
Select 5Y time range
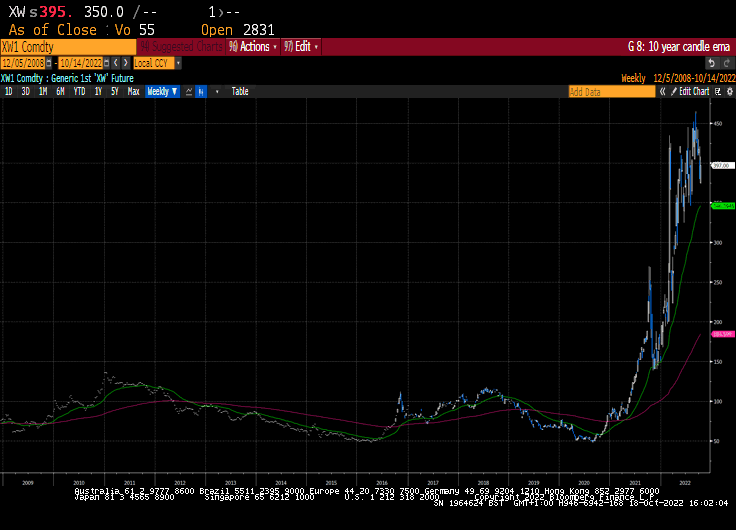115,92
